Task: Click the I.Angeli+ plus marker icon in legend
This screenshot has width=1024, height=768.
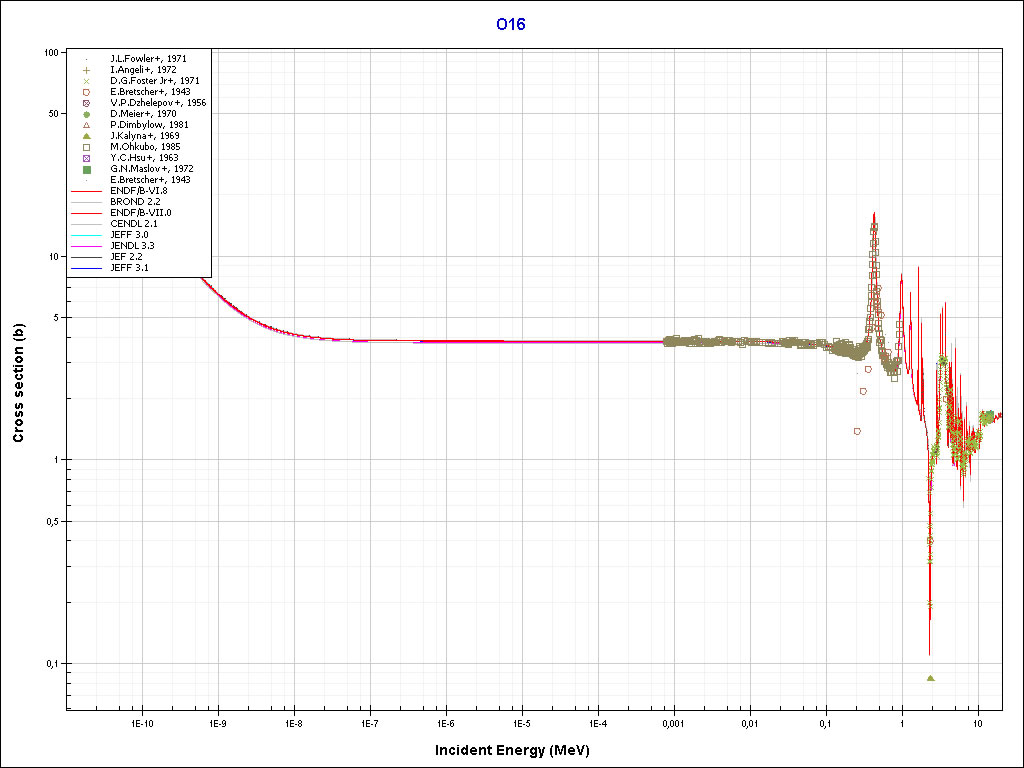Action: [87, 70]
